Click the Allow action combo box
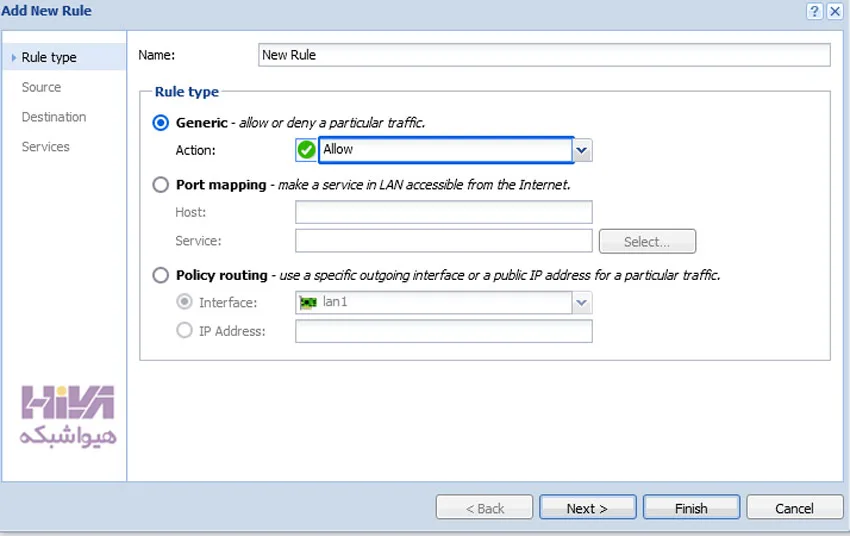The width and height of the screenshot is (850, 536). [446, 150]
